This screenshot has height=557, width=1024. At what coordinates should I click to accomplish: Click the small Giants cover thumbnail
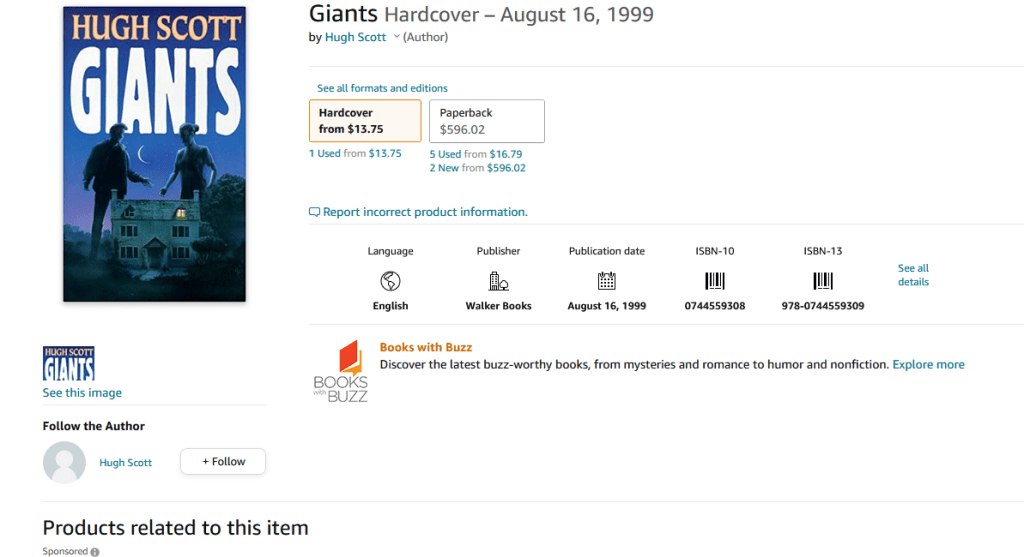69,363
